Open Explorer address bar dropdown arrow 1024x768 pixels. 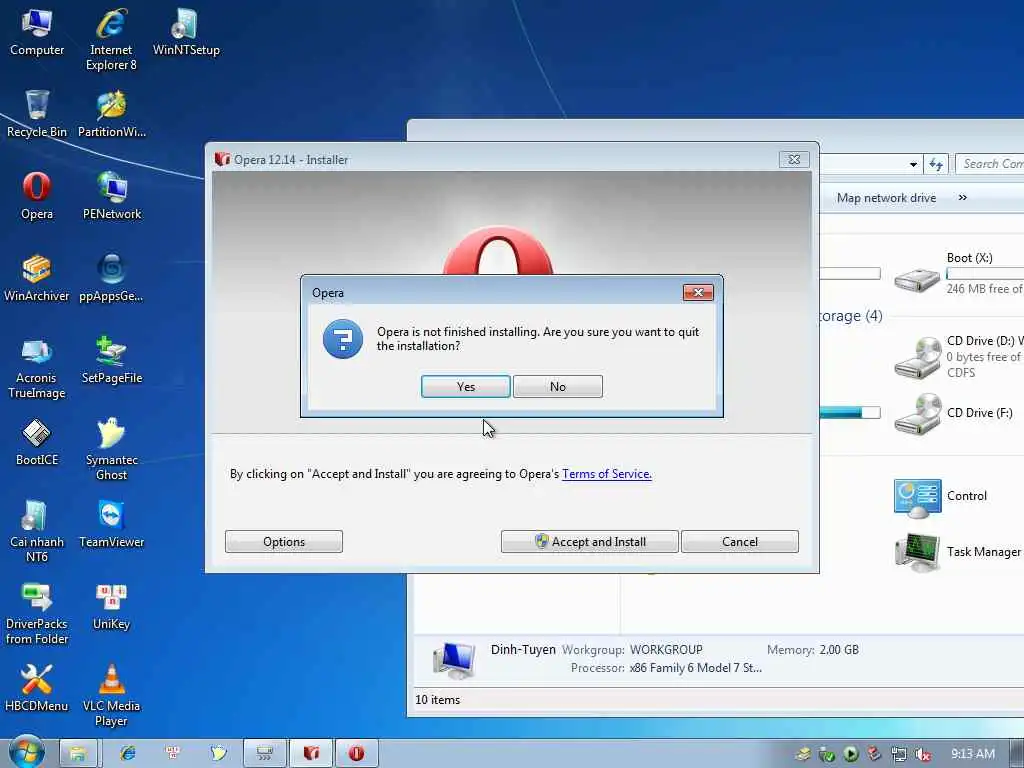coord(913,165)
